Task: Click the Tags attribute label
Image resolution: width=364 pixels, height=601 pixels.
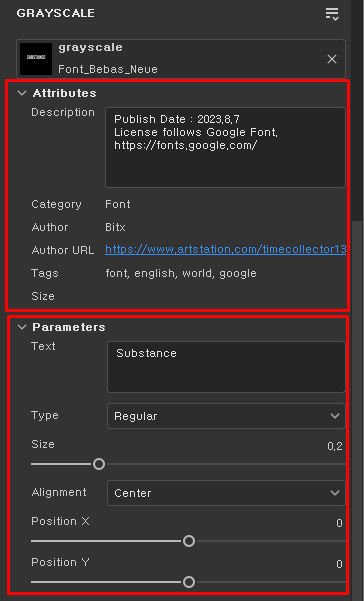Action: (x=45, y=273)
